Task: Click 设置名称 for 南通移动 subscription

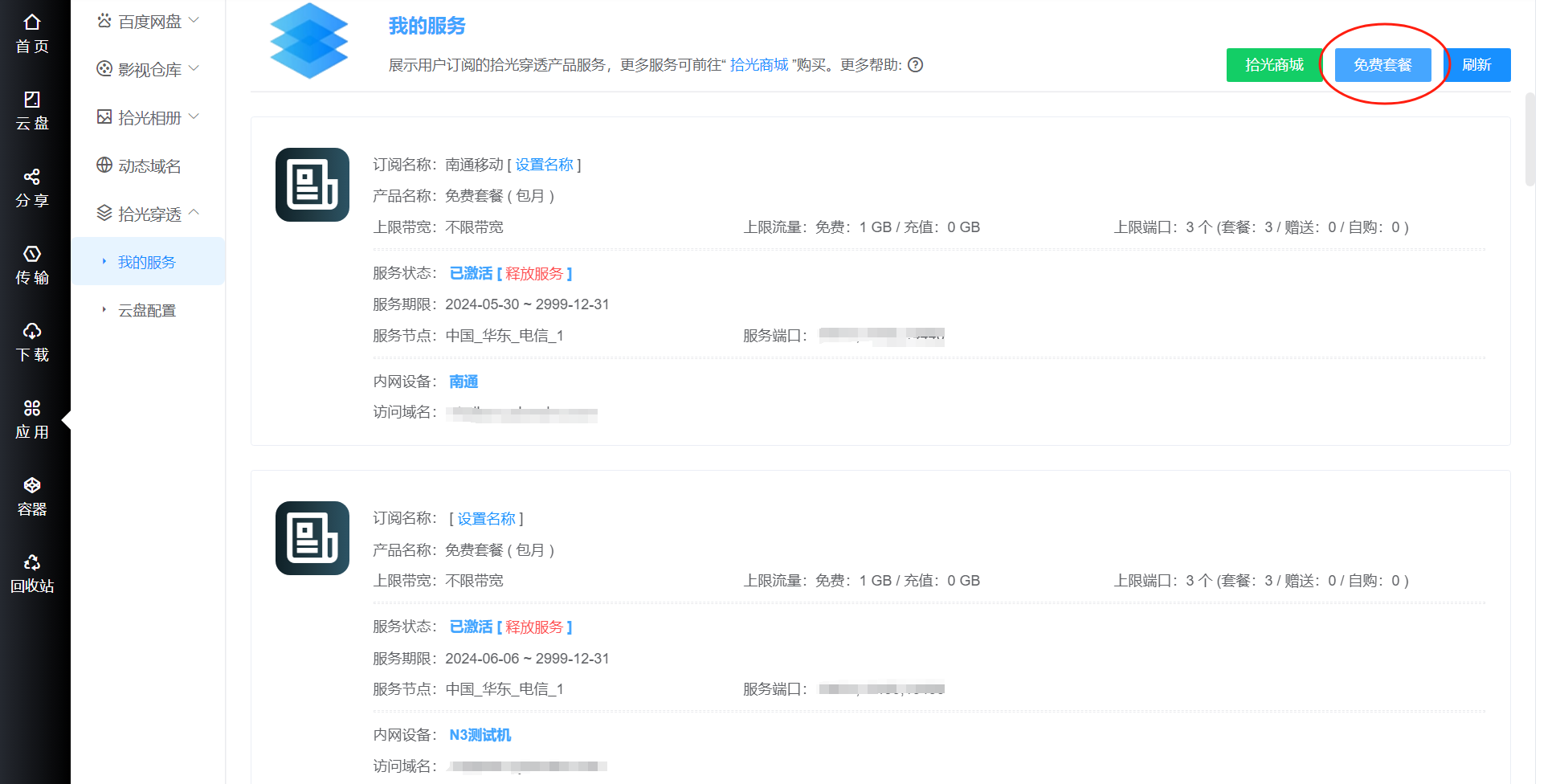Action: [545, 165]
